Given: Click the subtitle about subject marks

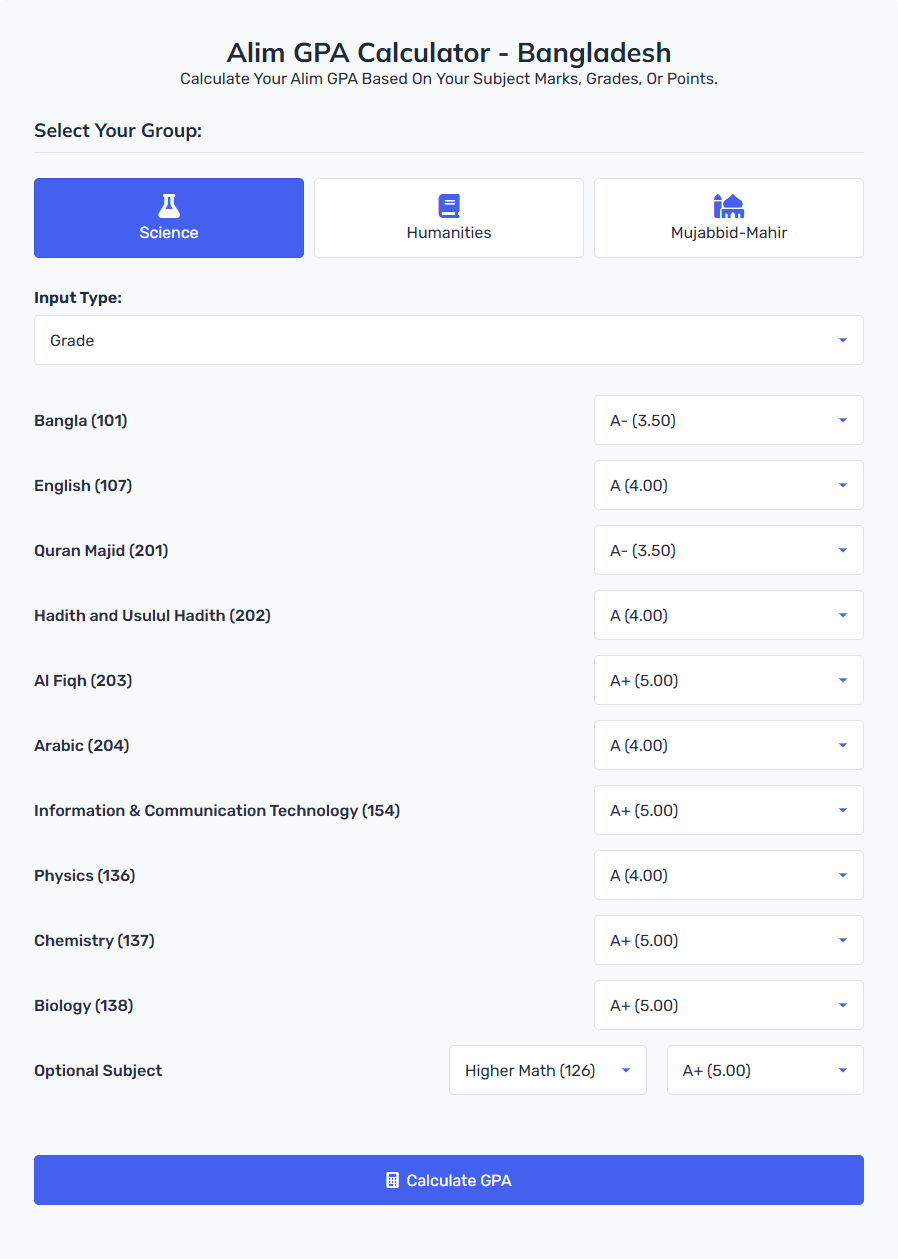Looking at the screenshot, I should pos(449,79).
